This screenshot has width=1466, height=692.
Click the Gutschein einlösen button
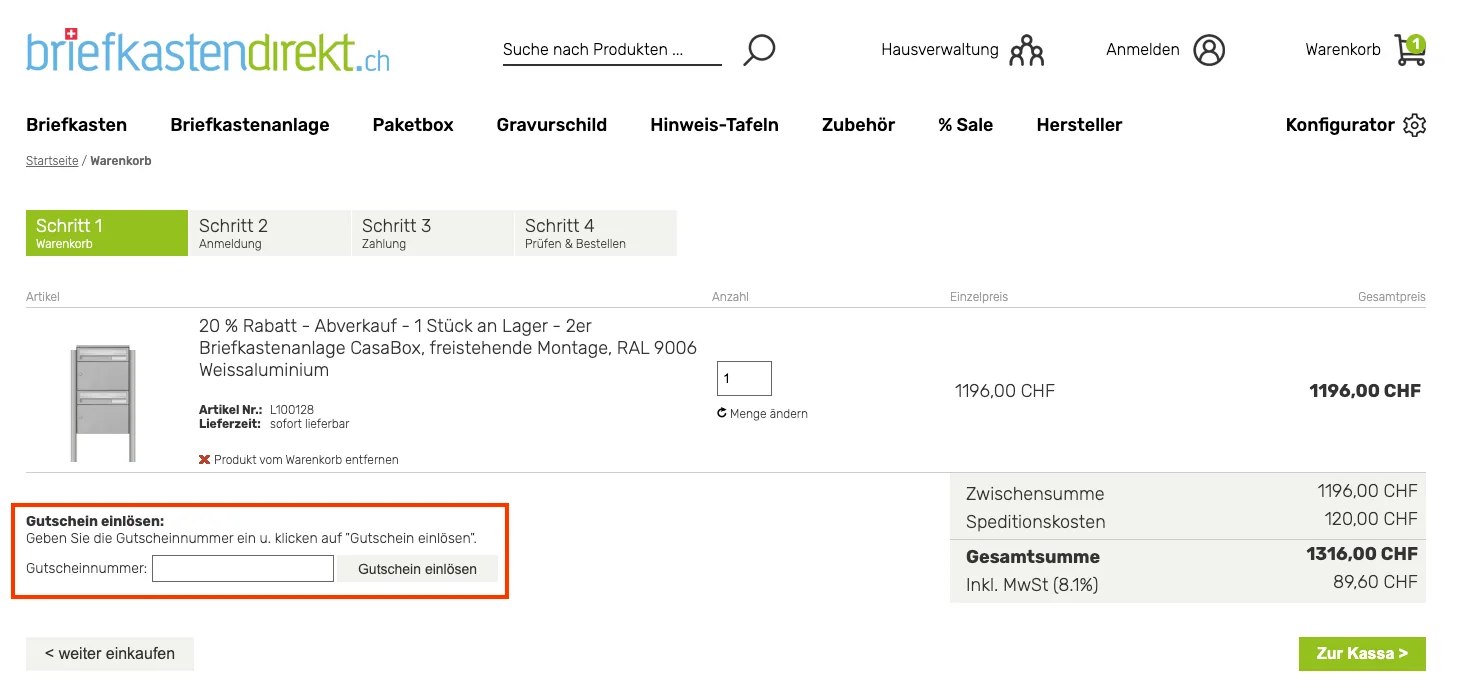coord(417,568)
